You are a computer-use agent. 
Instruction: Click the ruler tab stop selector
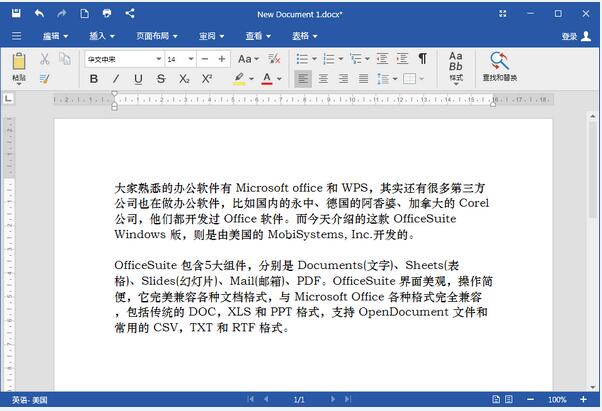[x=8, y=99]
